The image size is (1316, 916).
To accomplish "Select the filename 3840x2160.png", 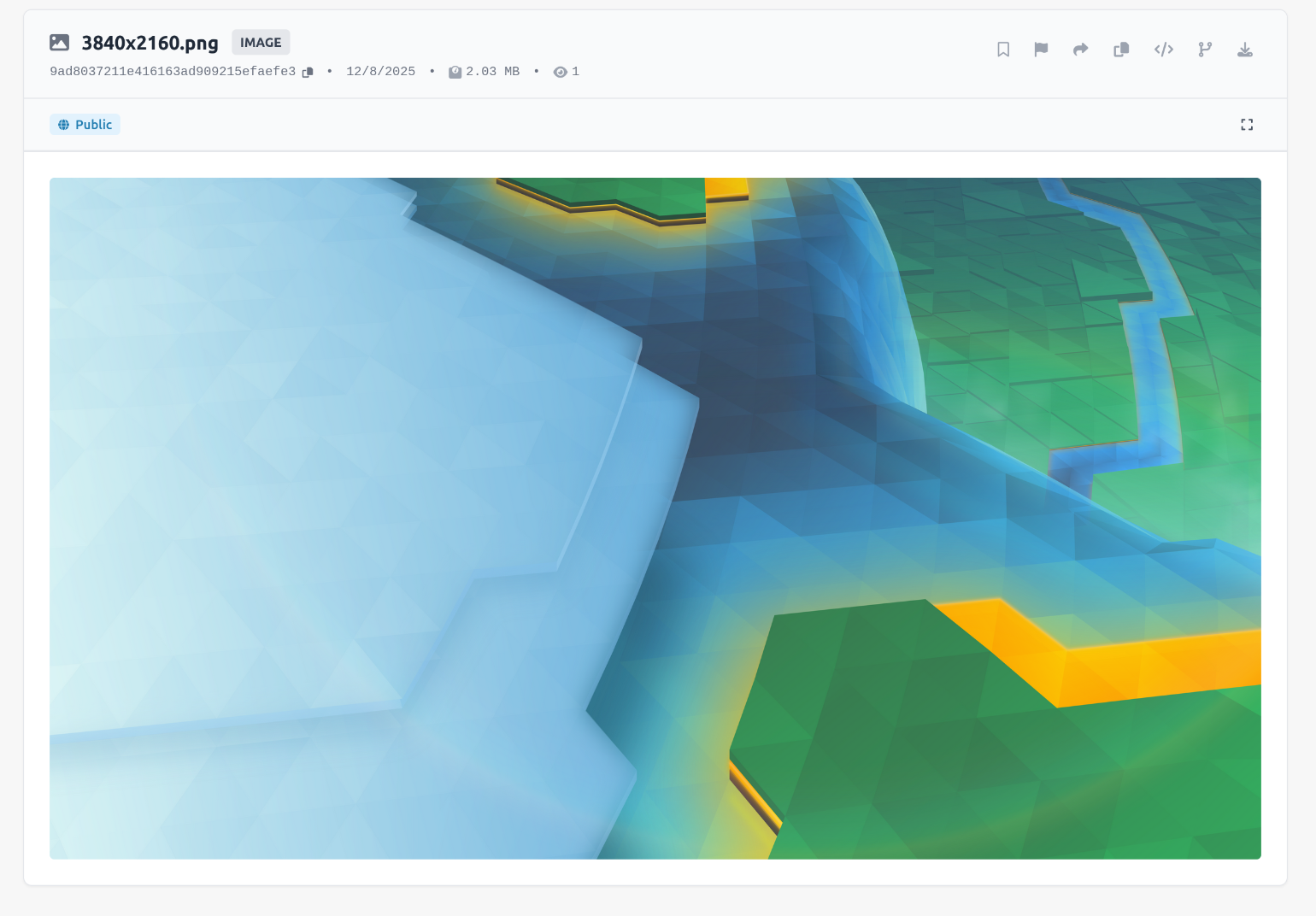I will (x=150, y=43).
